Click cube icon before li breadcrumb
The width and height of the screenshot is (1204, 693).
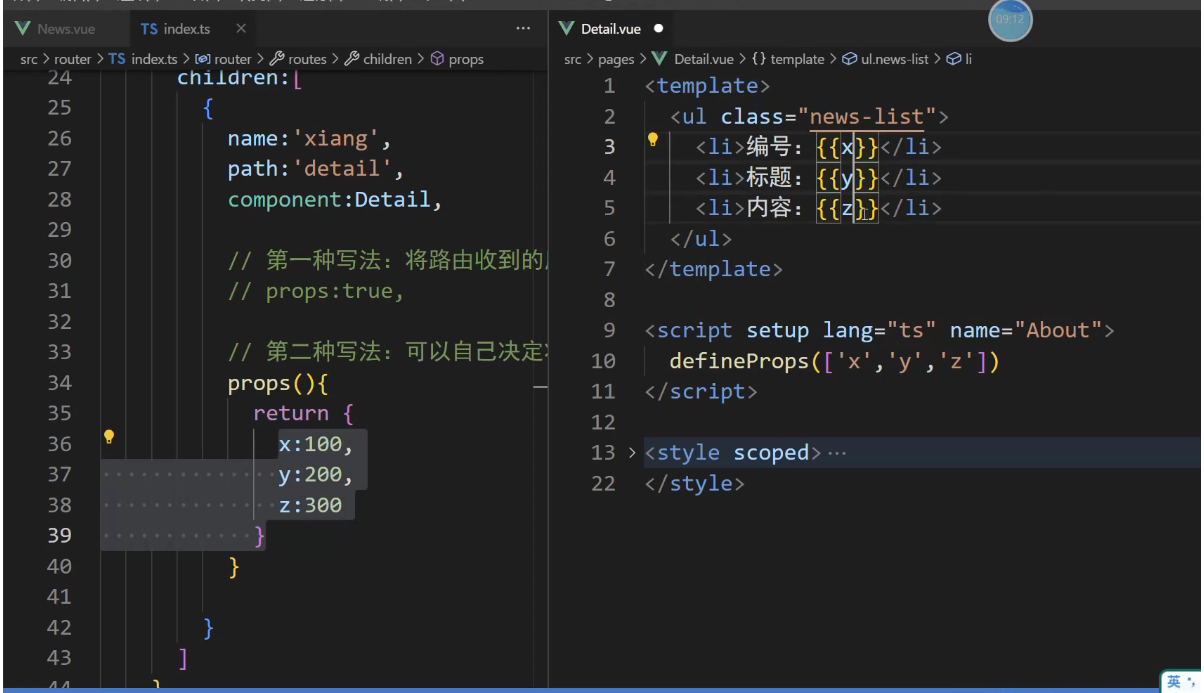click(x=952, y=59)
